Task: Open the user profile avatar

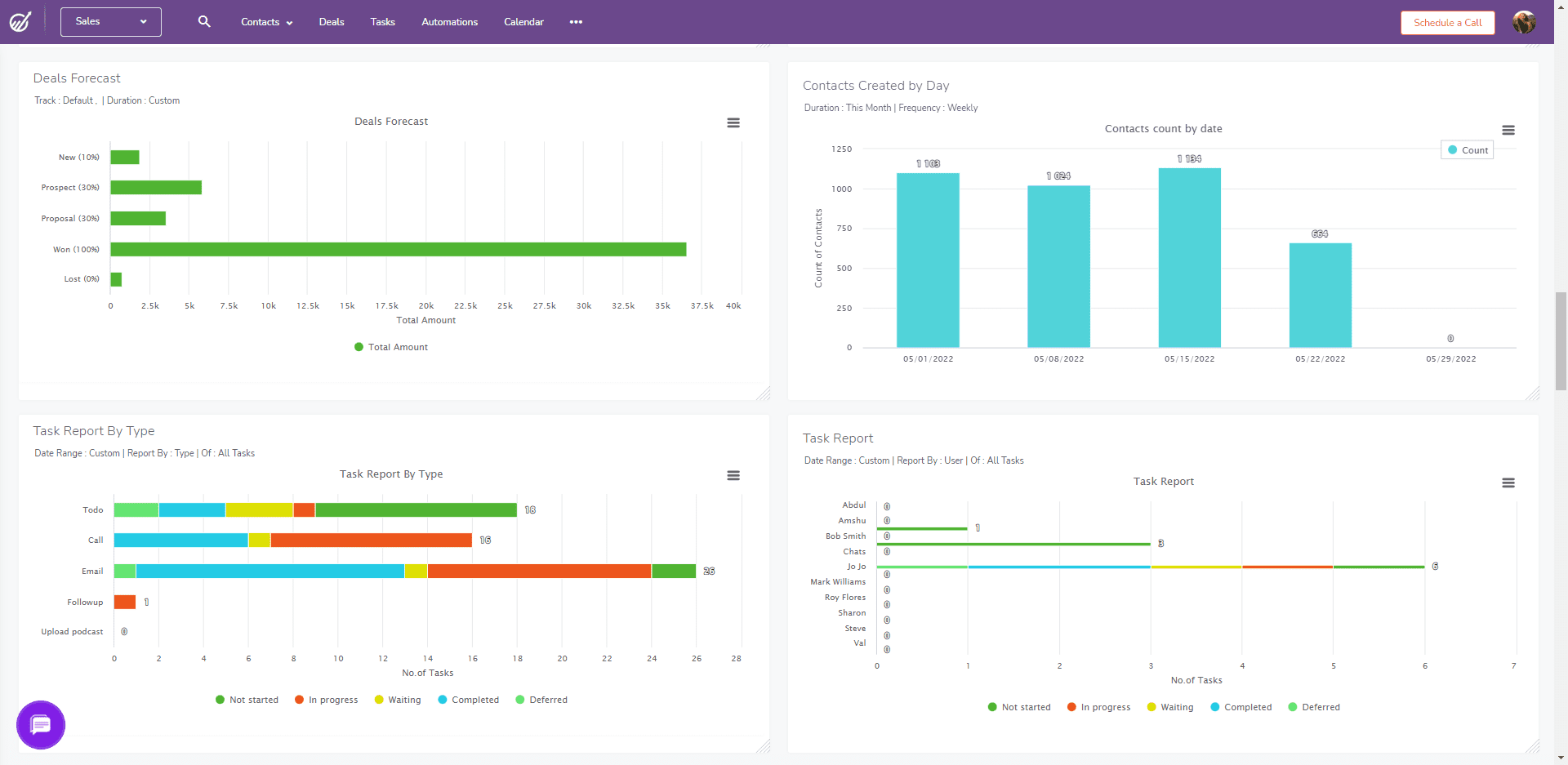Action: point(1524,22)
